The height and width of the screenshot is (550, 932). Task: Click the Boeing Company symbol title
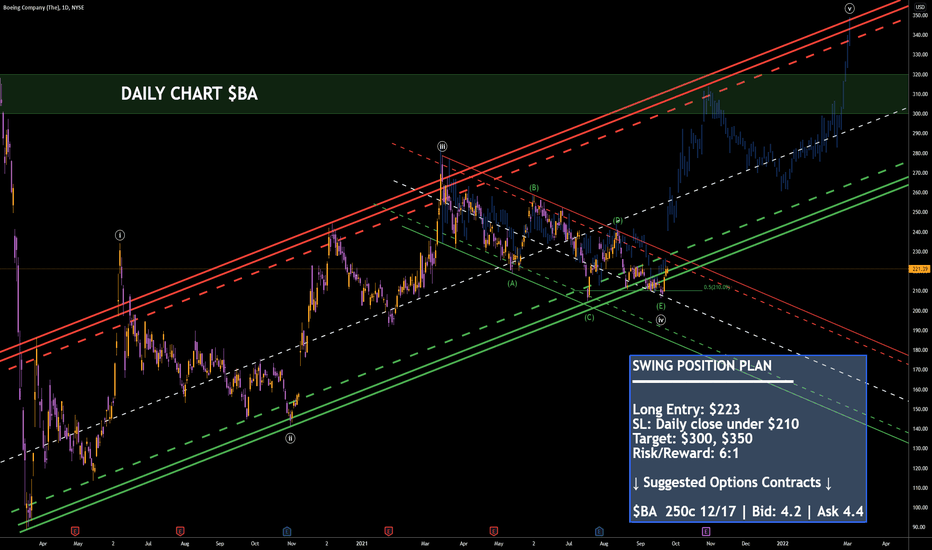coord(43,8)
